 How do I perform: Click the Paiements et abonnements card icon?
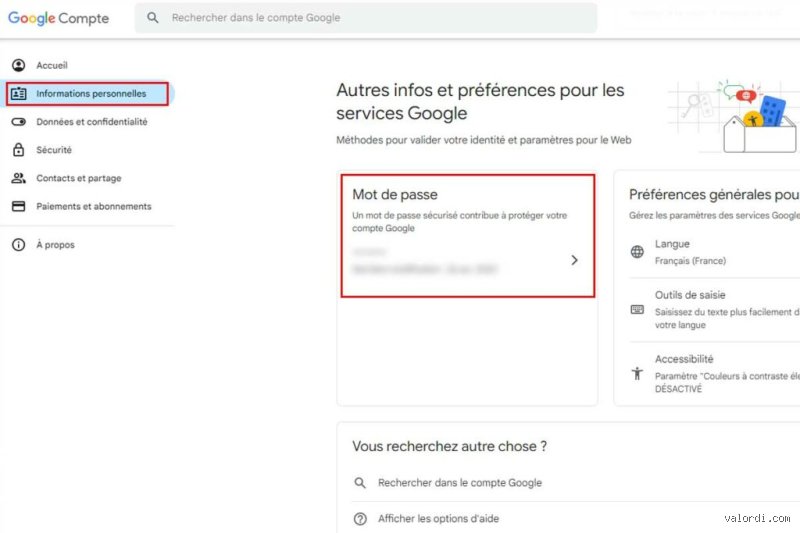point(18,206)
